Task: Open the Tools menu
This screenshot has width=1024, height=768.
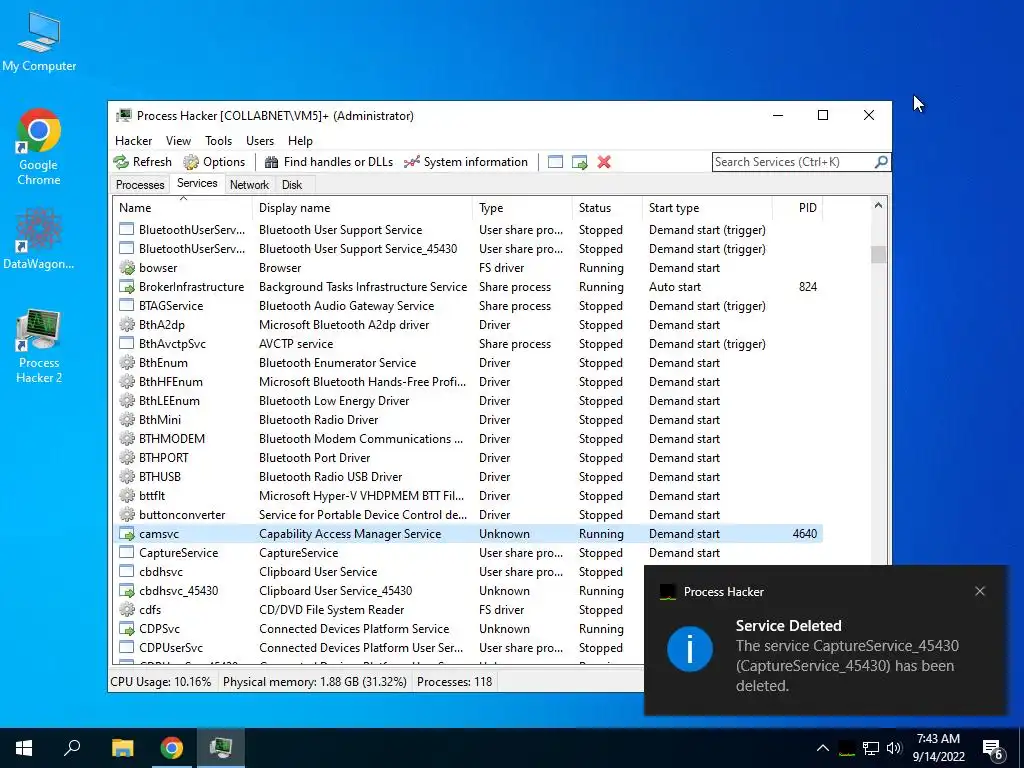Action: coord(218,140)
